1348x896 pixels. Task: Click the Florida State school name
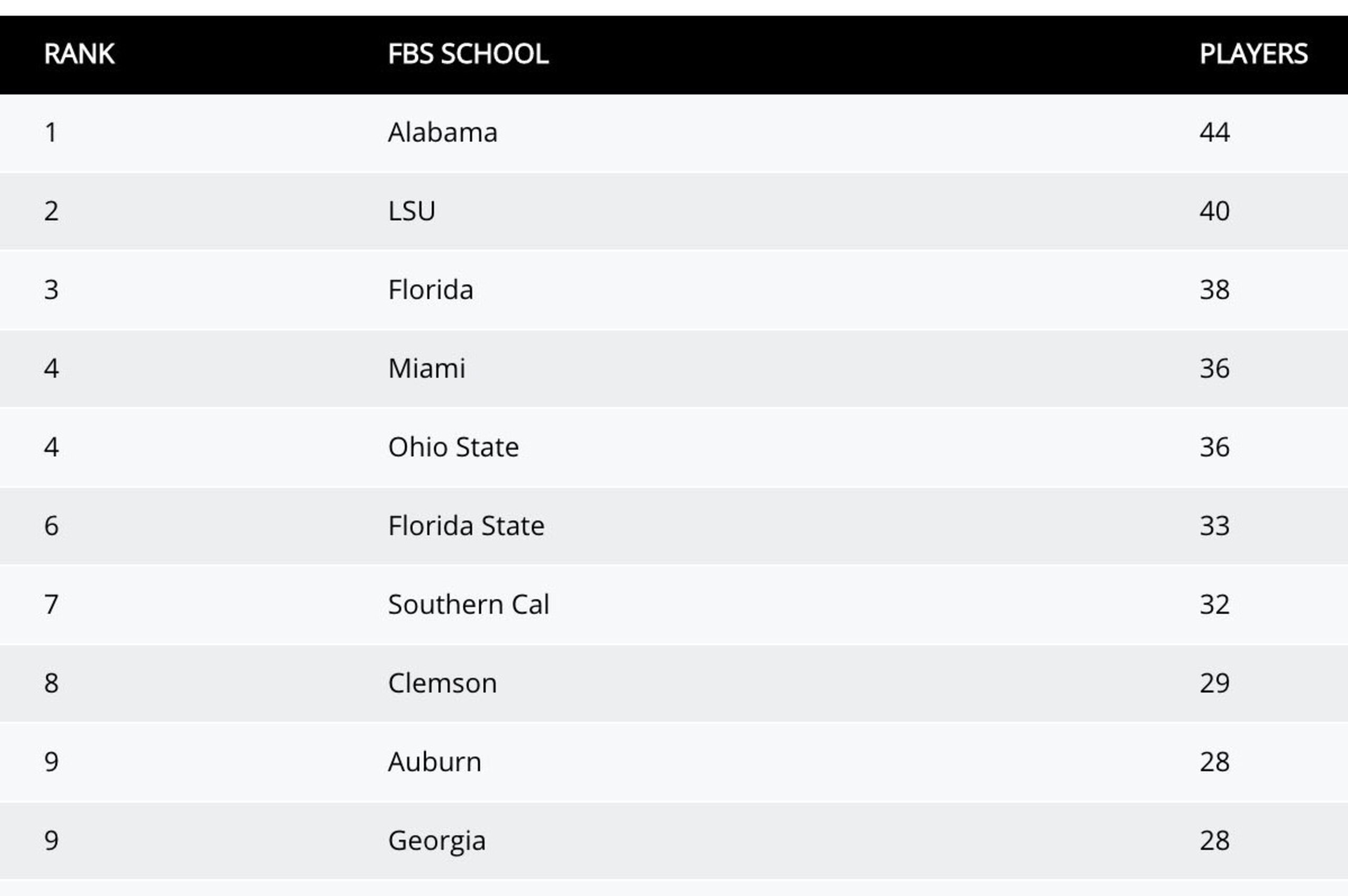(467, 526)
